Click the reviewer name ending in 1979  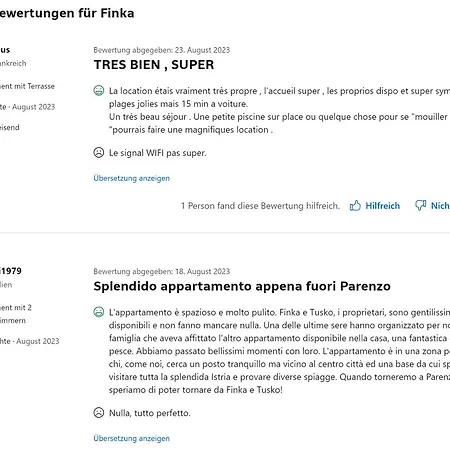11,271
